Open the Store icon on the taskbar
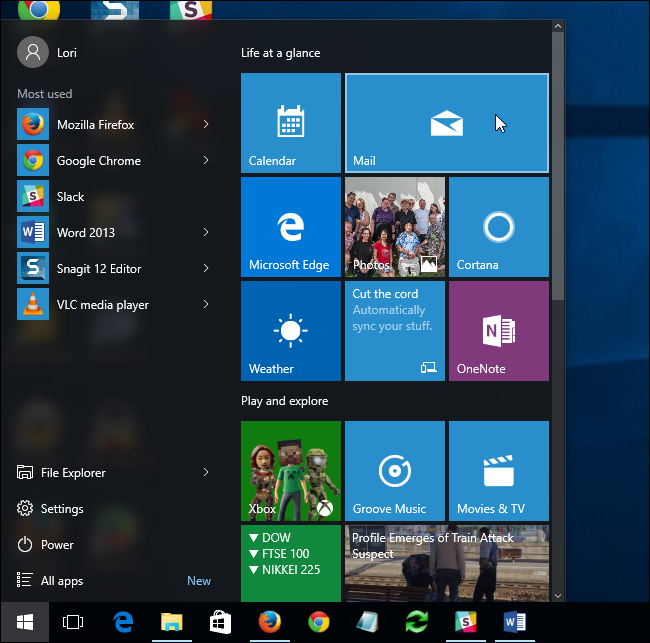This screenshot has width=650, height=643. [220, 622]
